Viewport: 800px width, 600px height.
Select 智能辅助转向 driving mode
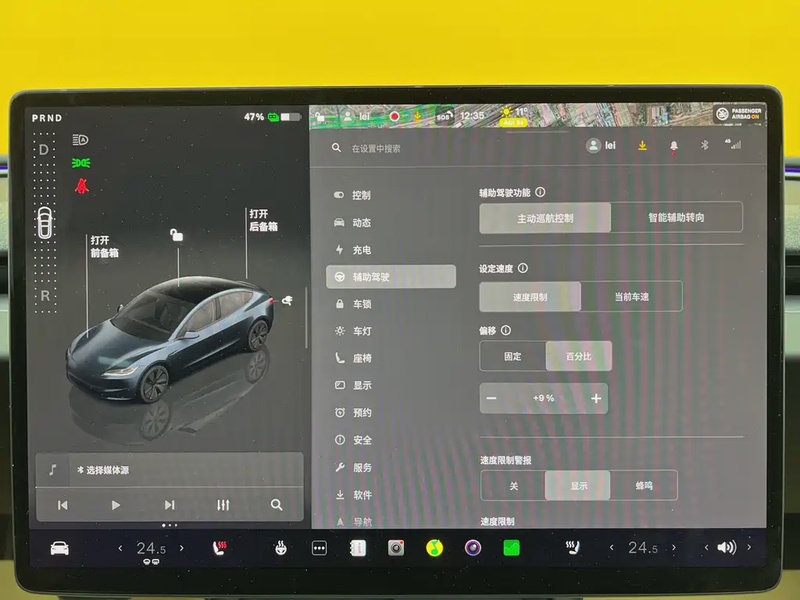click(676, 217)
